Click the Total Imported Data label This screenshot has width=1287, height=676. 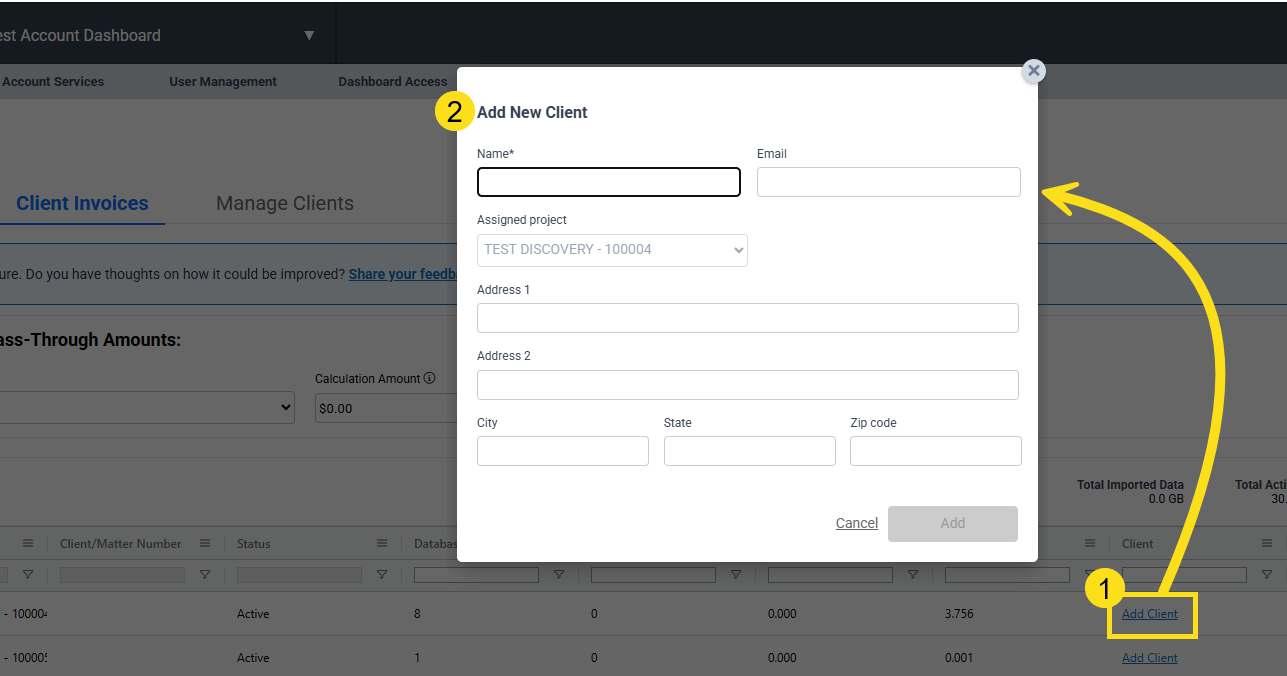(1130, 485)
